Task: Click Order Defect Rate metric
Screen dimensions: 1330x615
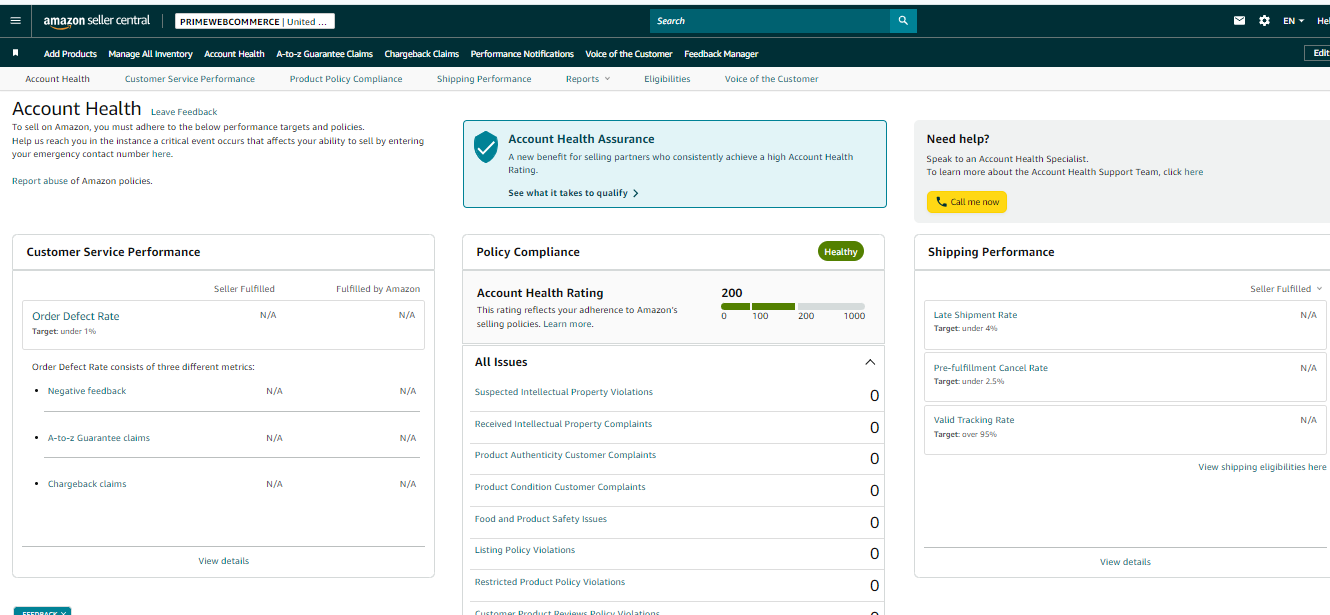Action: 76,316
